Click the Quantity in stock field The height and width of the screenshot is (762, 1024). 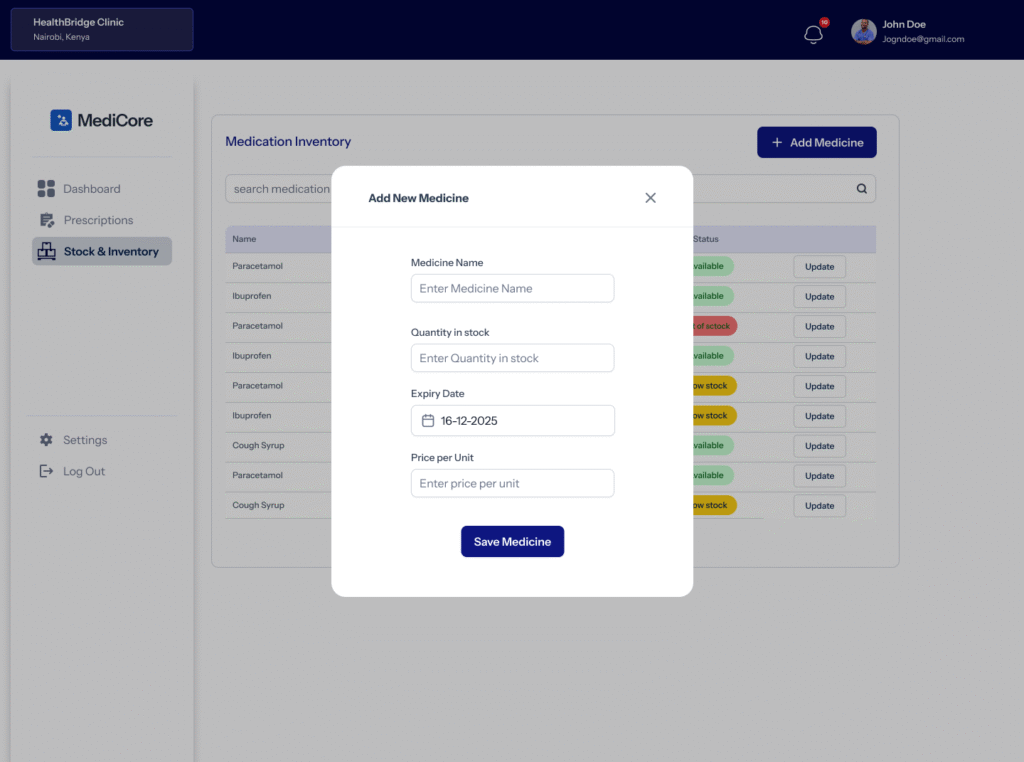(512, 358)
